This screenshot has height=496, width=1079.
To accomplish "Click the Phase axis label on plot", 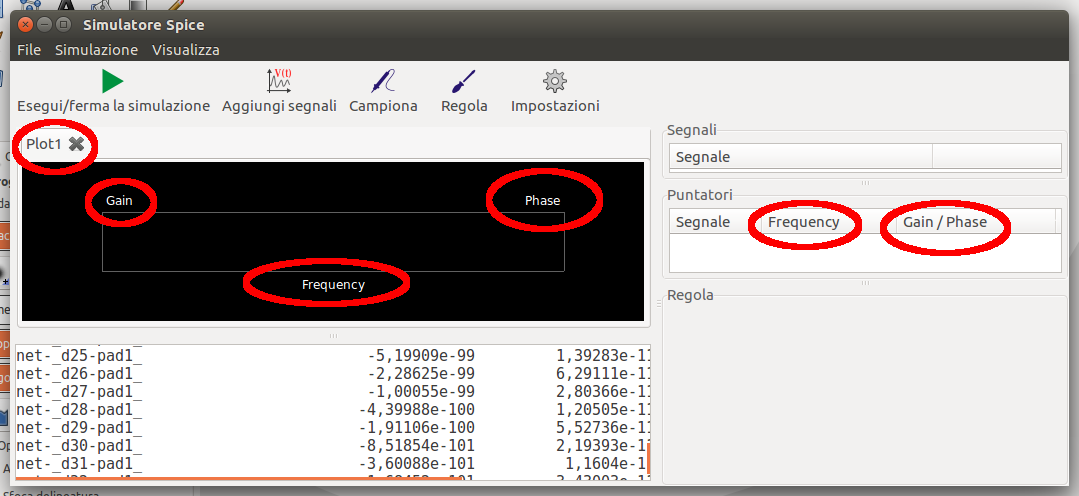I will (542, 200).
